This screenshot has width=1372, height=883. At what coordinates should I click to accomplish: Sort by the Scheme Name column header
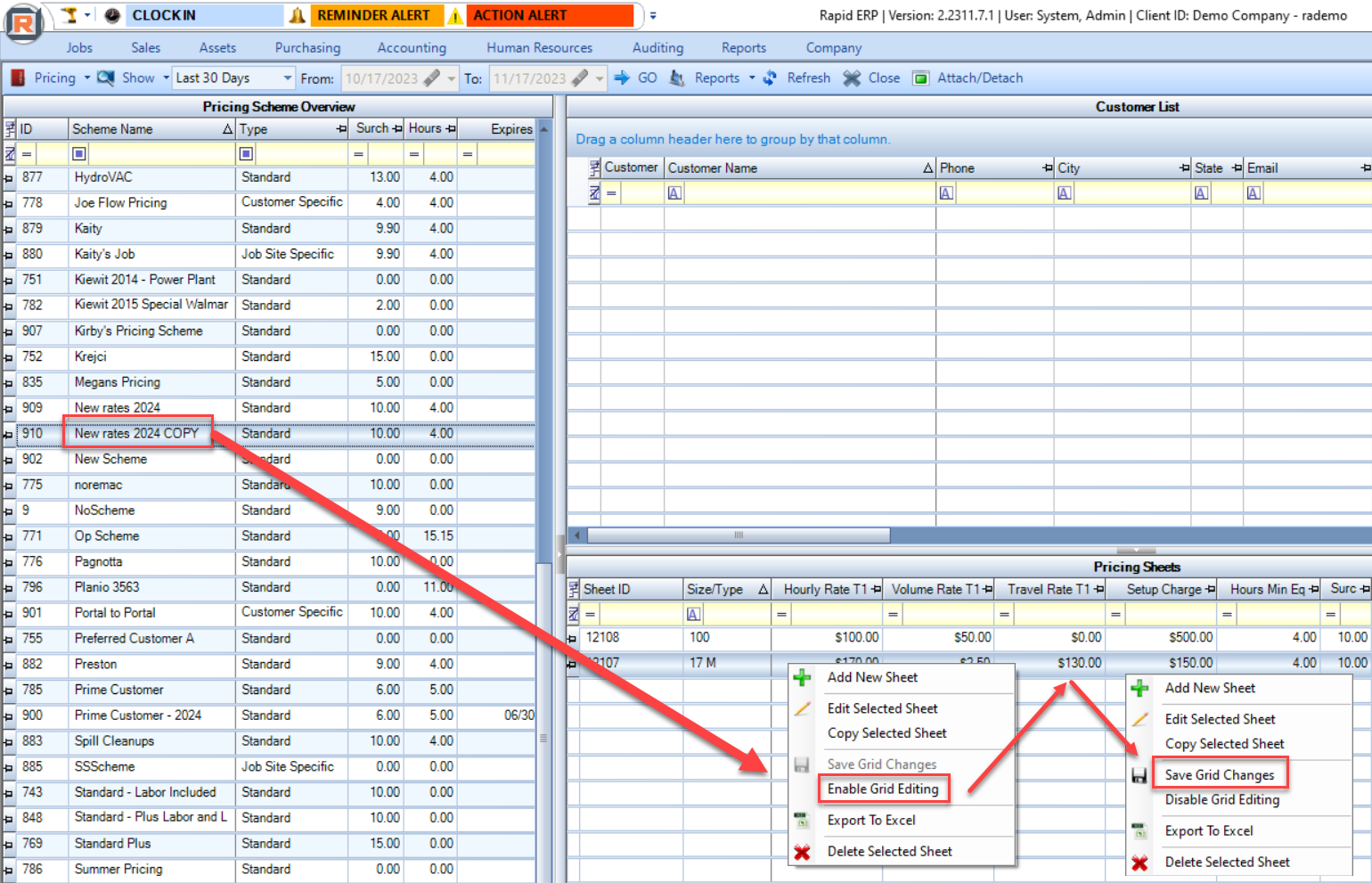click(x=151, y=129)
